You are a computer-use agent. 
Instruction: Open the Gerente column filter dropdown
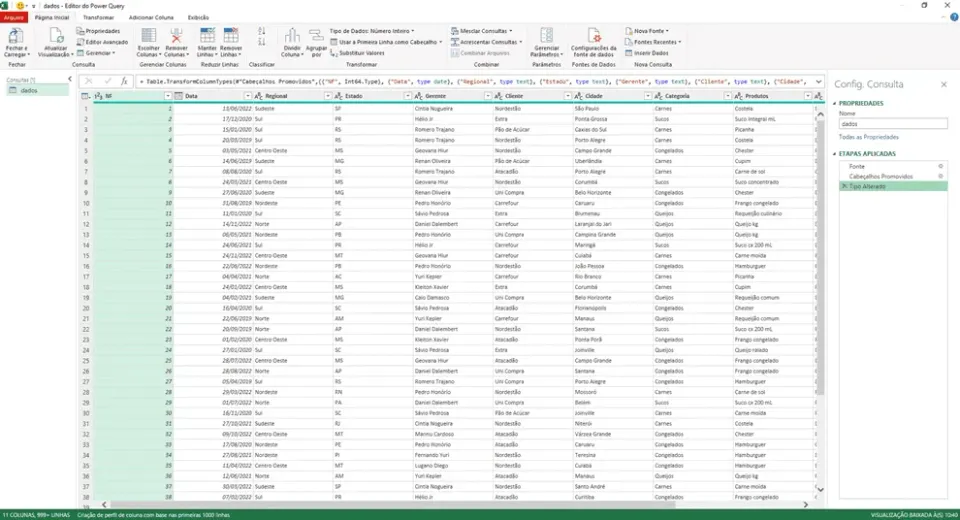click(x=488, y=96)
